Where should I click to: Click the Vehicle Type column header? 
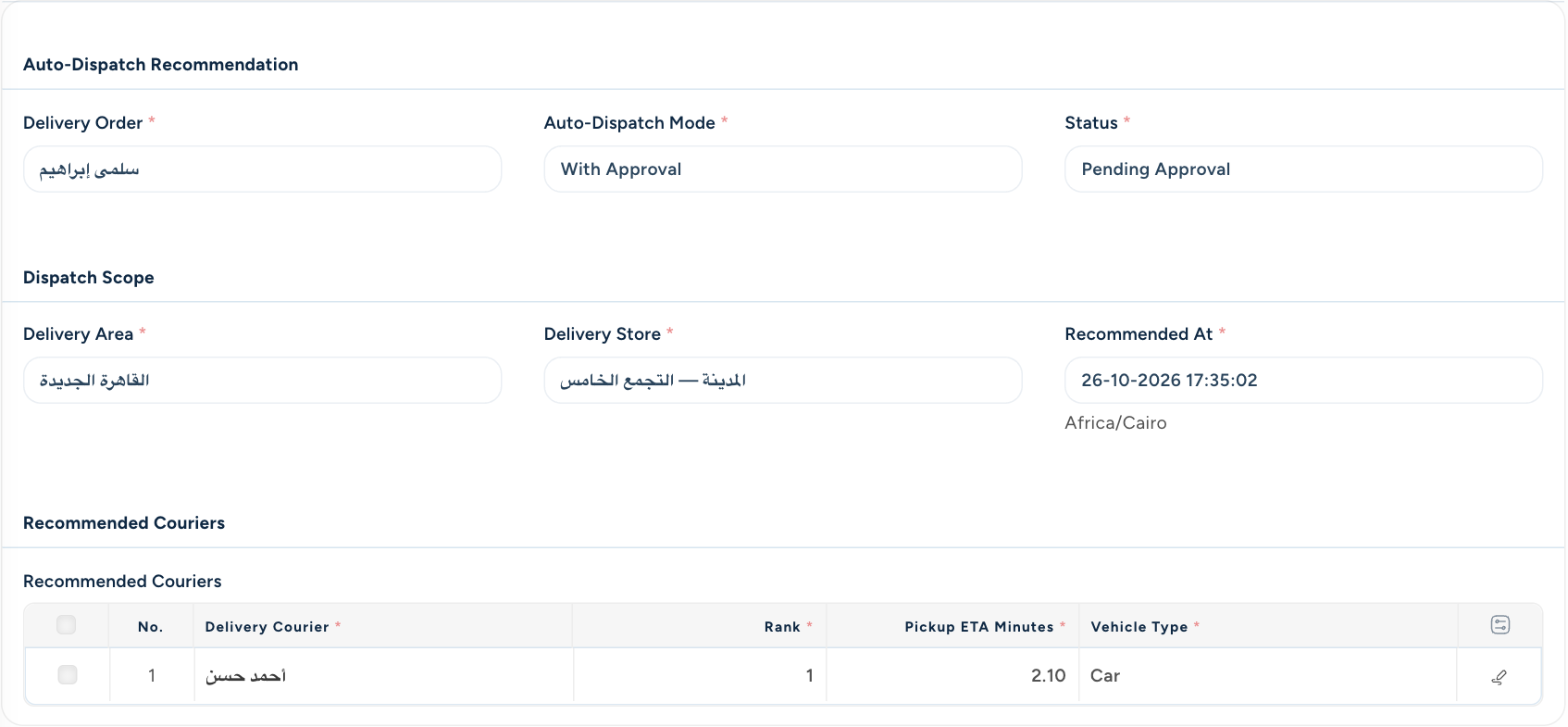1268,626
